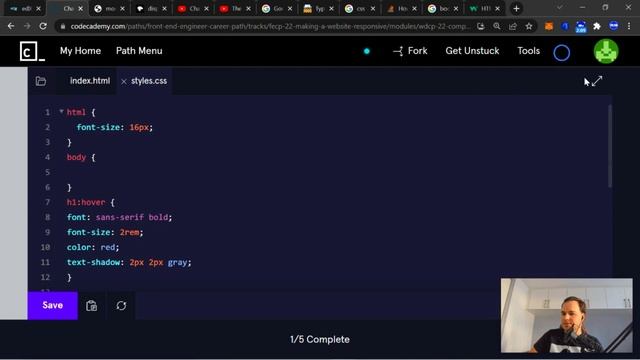
Task: Switch to the second YouTube browser tab
Action: click(236, 9)
